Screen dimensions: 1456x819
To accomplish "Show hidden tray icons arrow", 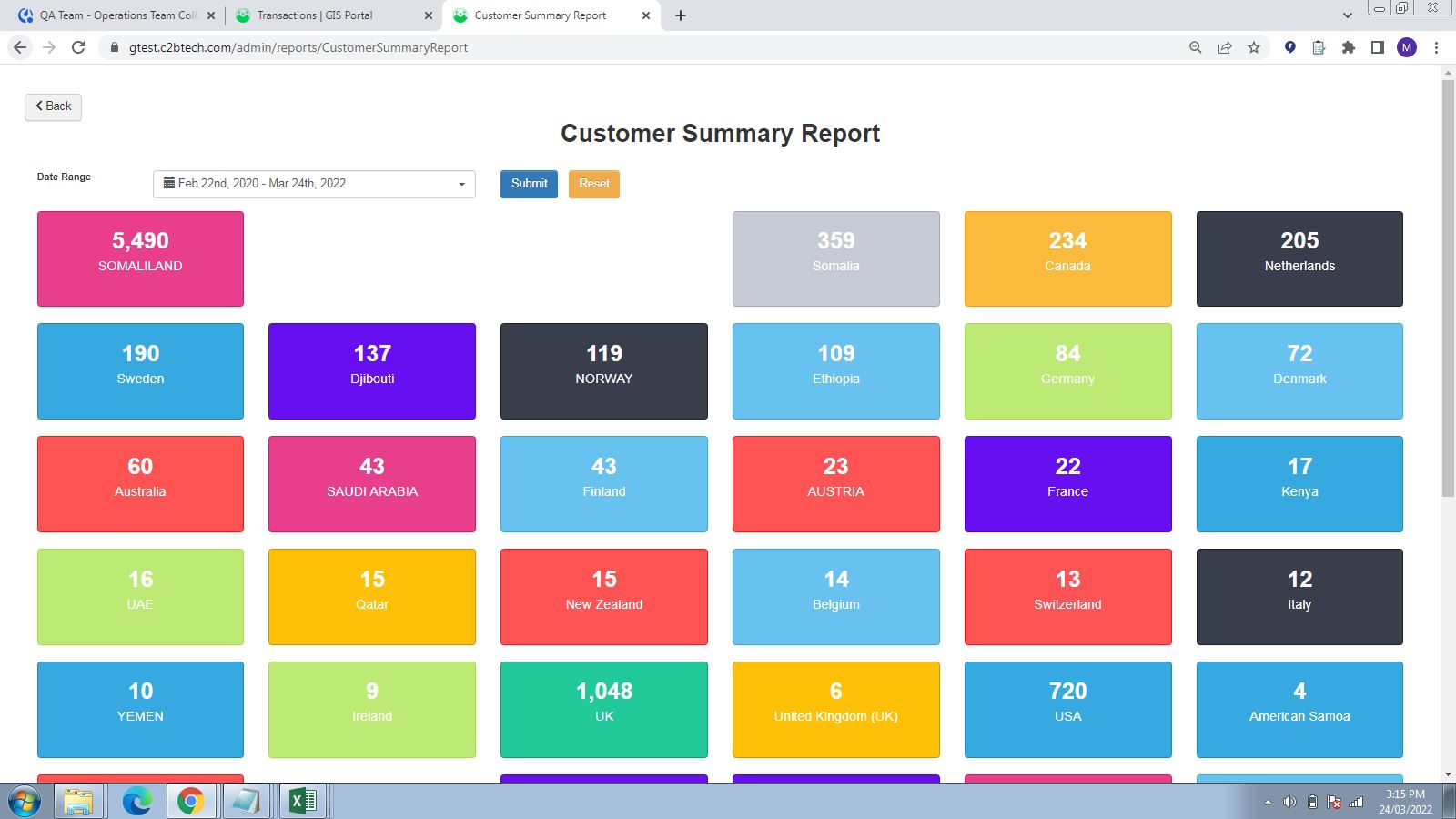I will pos(1268,802).
